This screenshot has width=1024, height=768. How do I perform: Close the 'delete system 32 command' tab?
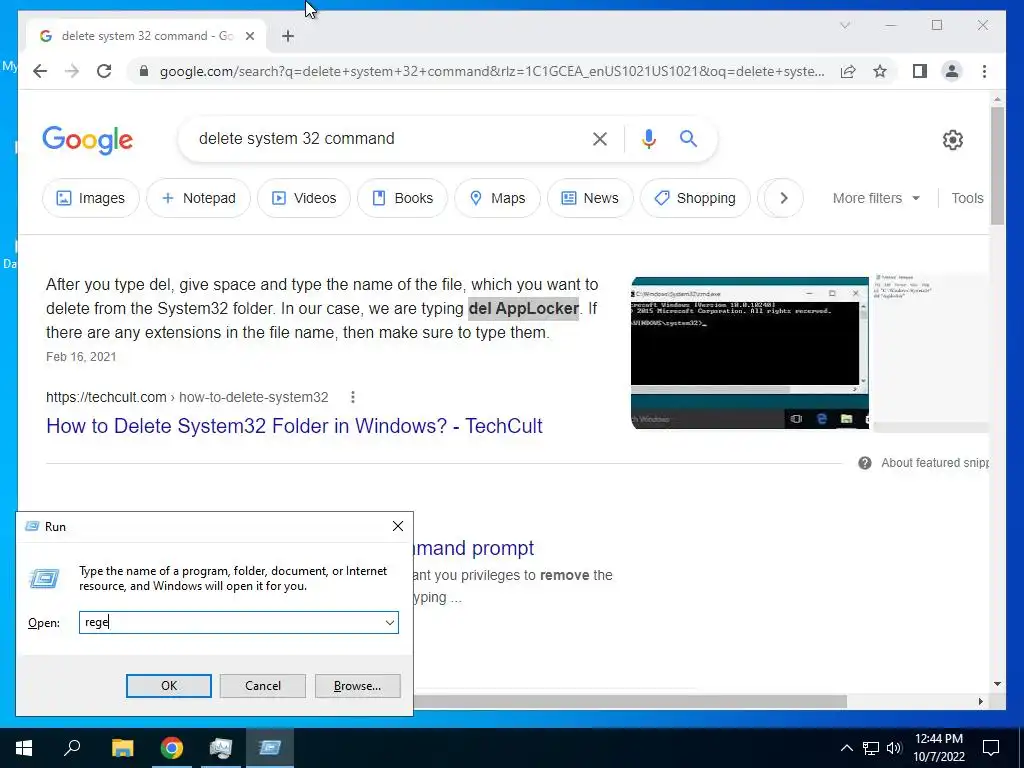249,36
